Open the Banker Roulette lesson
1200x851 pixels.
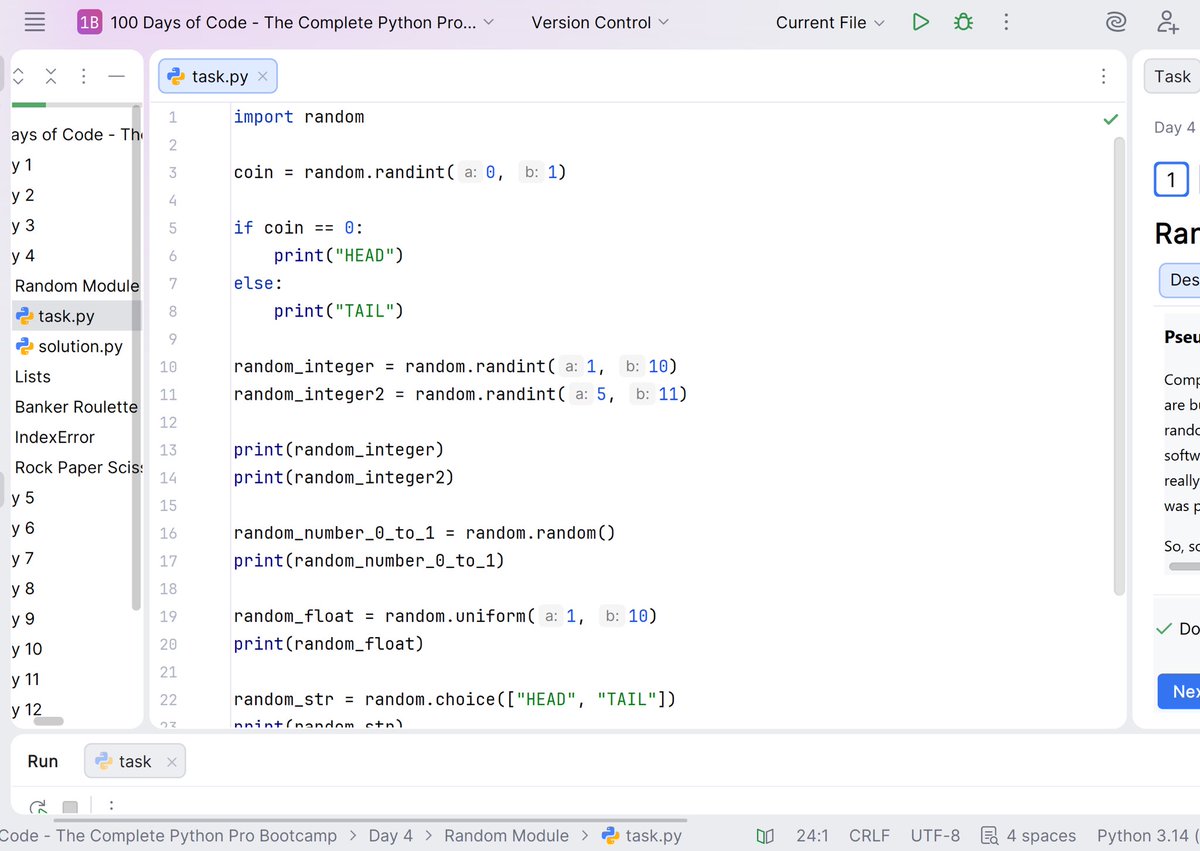click(x=76, y=407)
